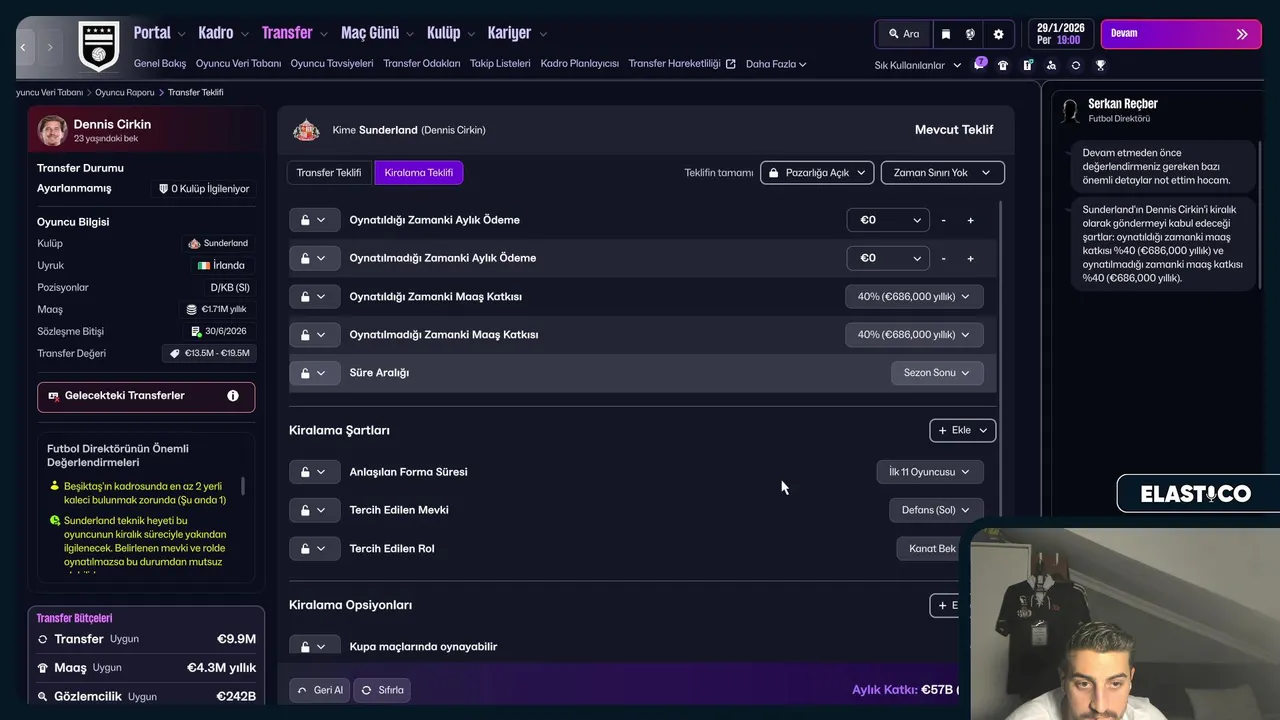Open the Kulüp menu
1280x720 pixels.
451,33
